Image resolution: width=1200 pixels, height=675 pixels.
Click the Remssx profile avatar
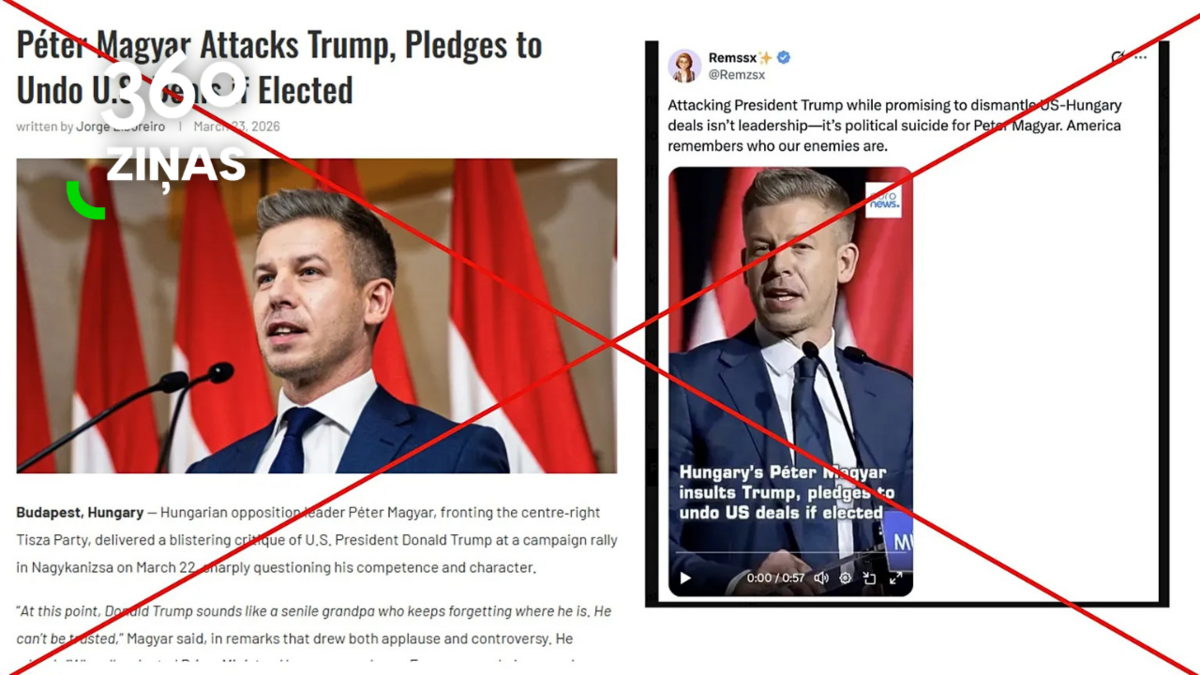point(685,66)
